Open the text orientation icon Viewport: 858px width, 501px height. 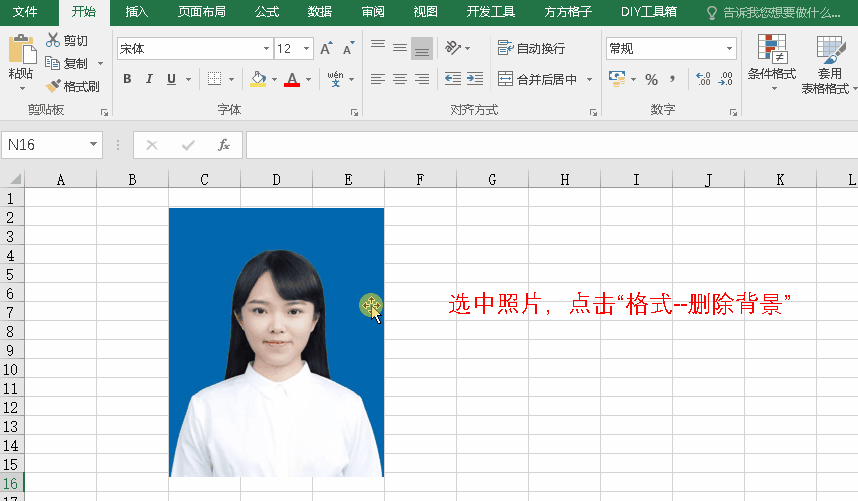click(x=453, y=48)
